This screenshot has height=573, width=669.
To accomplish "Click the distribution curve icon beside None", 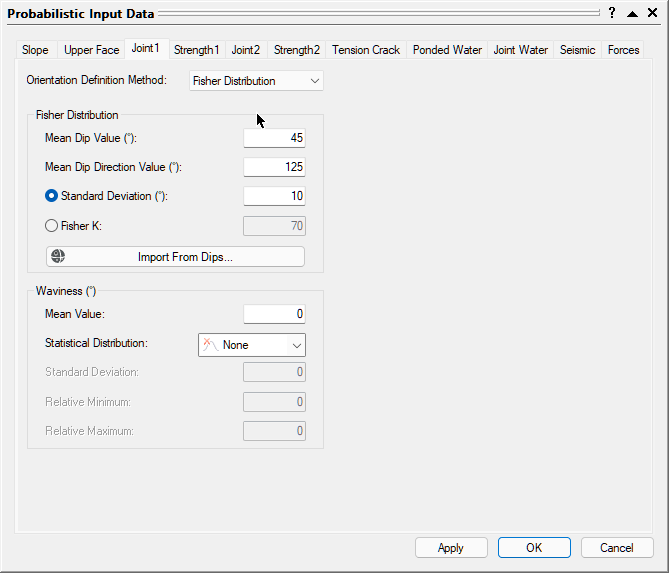I will pos(211,345).
